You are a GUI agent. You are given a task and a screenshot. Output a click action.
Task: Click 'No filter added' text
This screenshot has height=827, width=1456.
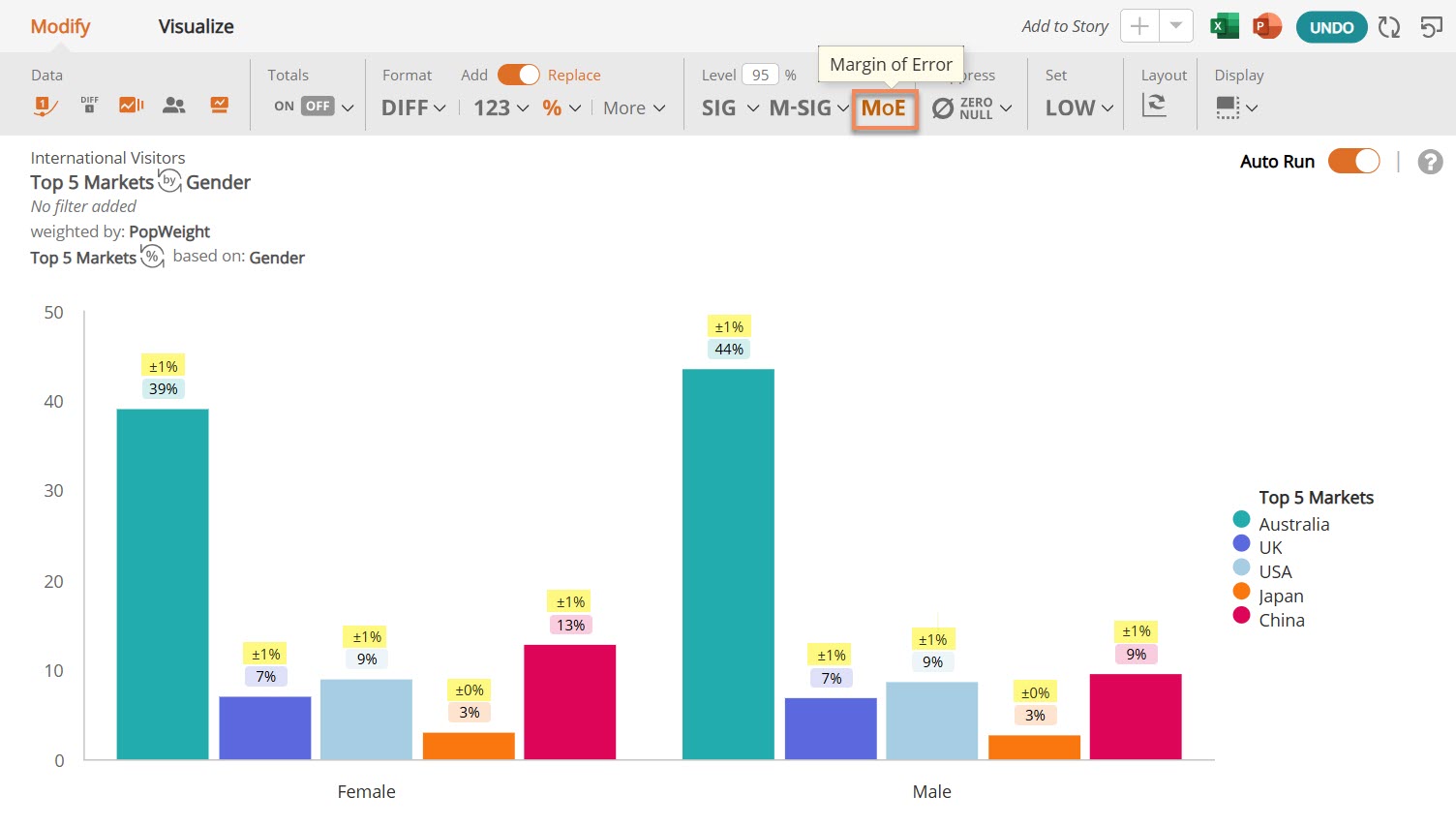(x=83, y=206)
